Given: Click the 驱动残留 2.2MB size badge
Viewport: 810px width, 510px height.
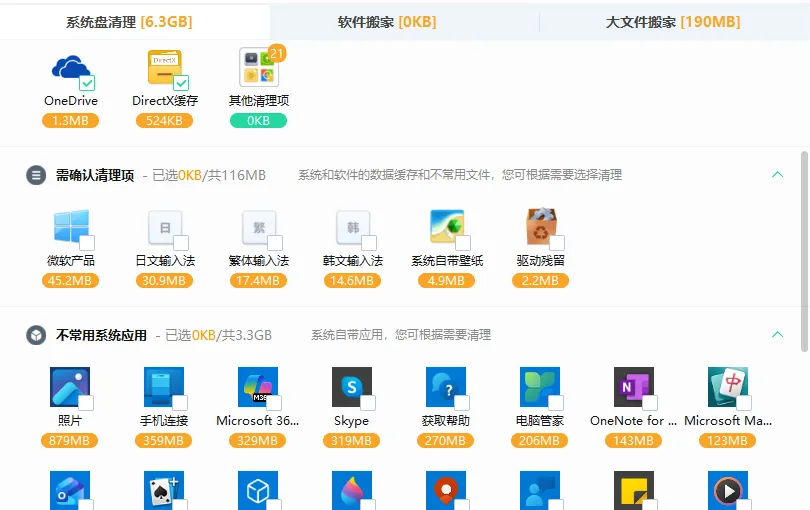Looking at the screenshot, I should [x=540, y=281].
